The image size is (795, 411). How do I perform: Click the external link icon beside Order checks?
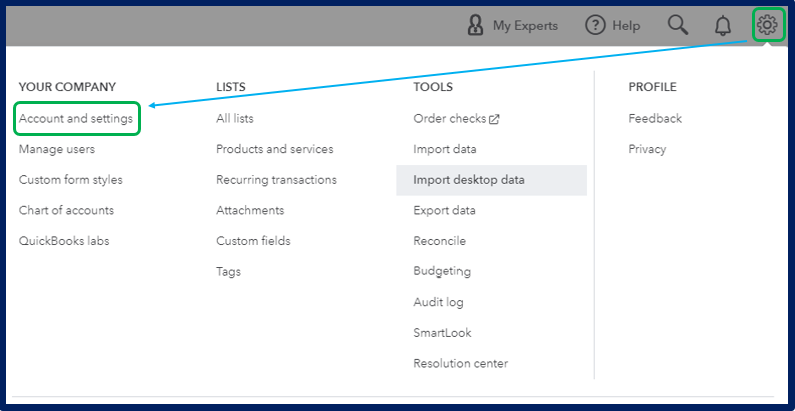[x=494, y=120]
